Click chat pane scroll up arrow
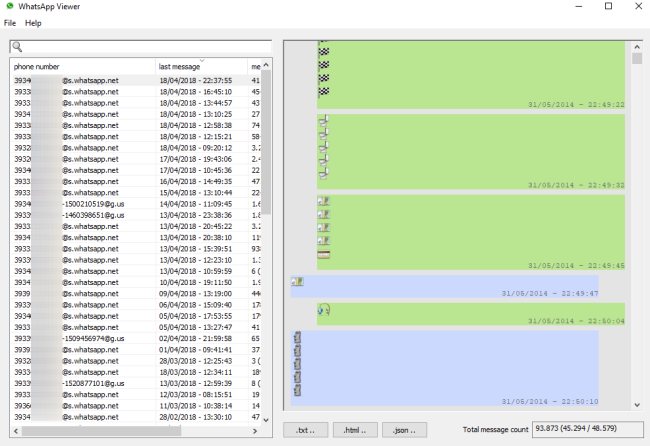 coord(637,46)
